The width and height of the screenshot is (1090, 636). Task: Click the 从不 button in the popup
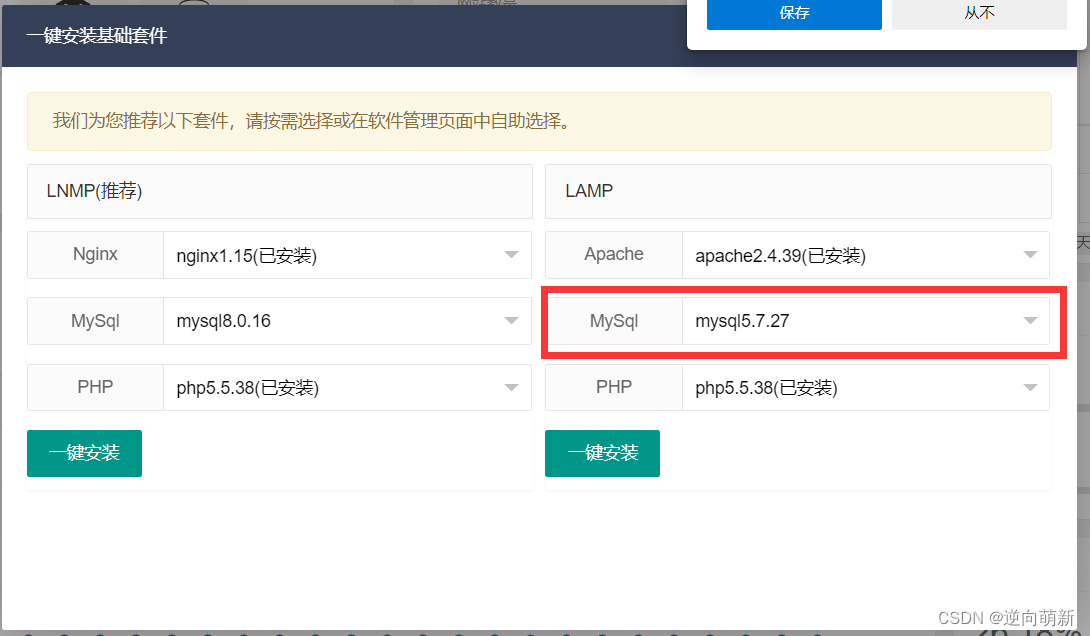(x=978, y=14)
